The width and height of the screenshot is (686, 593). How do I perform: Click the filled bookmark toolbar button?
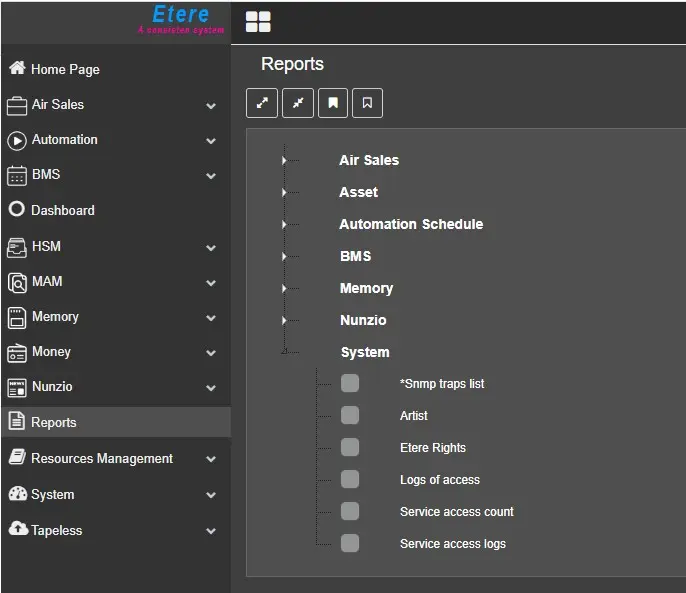coord(333,103)
